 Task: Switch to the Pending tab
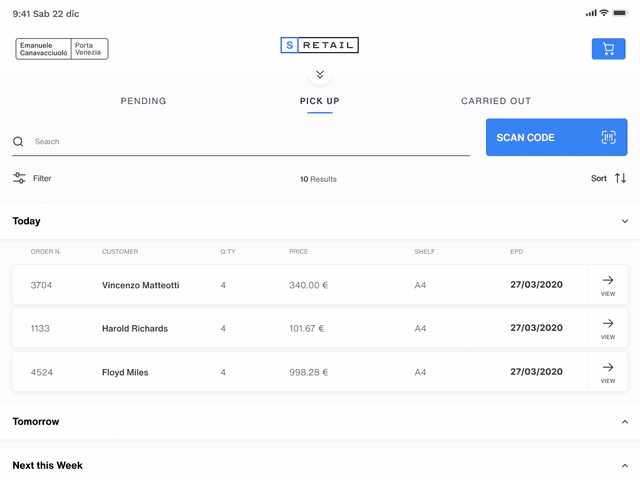(x=143, y=101)
